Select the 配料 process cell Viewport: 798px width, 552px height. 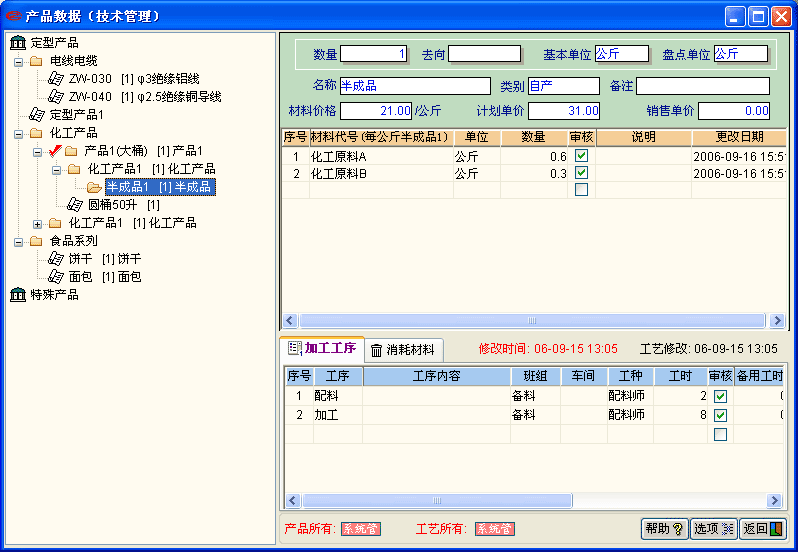point(337,396)
